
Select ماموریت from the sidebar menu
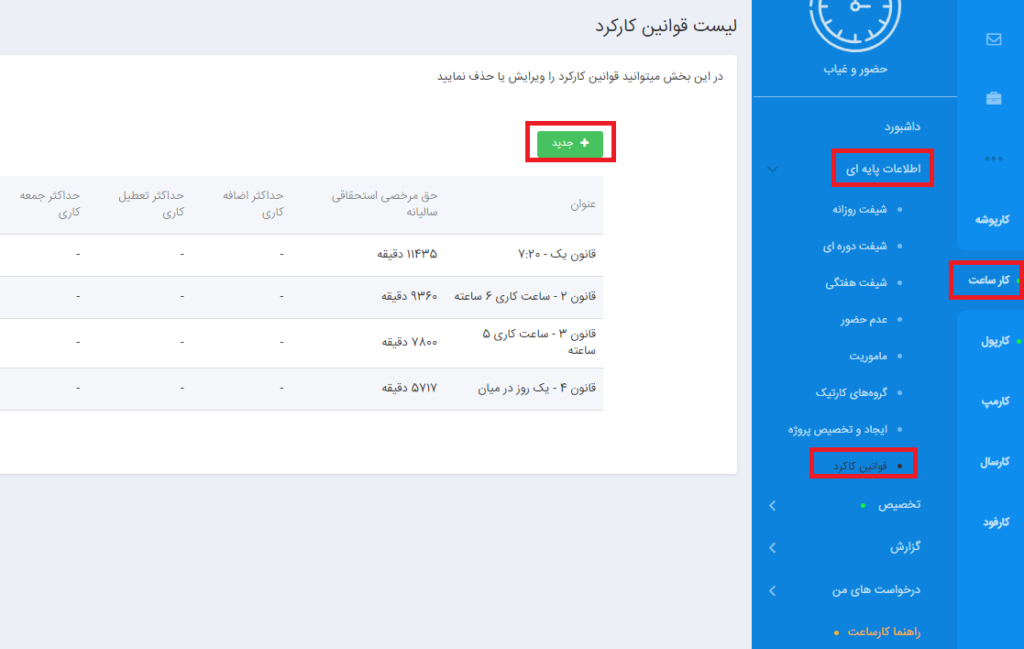868,356
